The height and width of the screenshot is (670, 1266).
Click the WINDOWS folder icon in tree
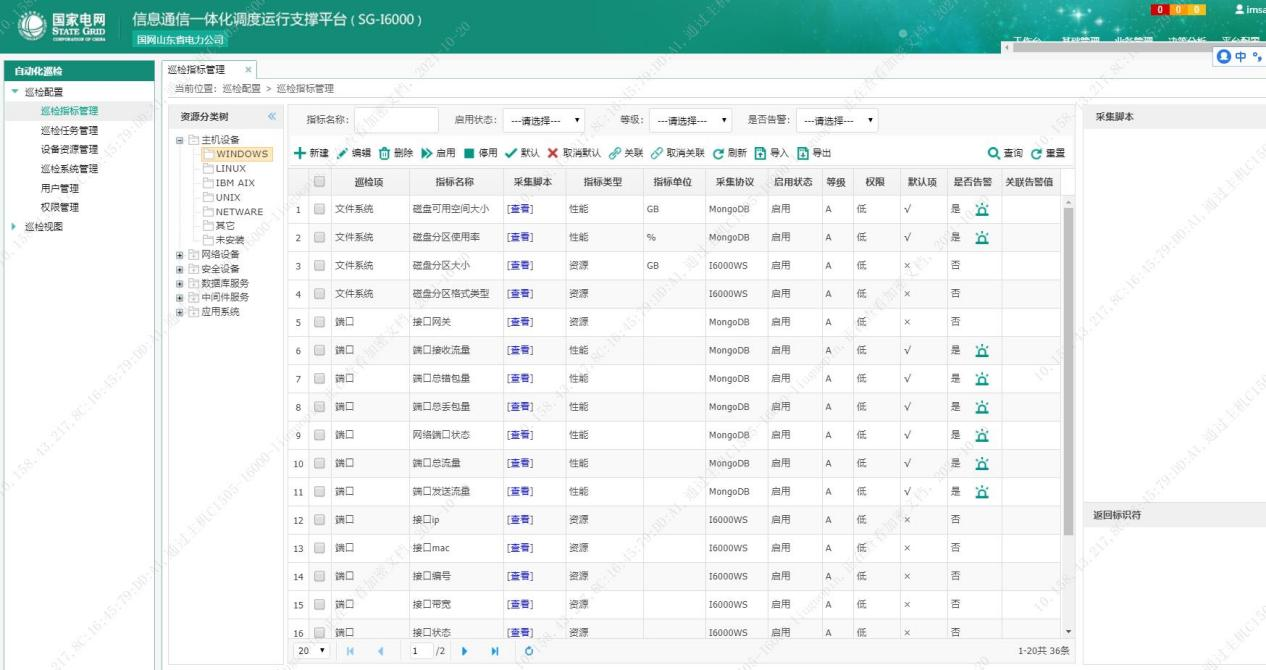(208, 154)
